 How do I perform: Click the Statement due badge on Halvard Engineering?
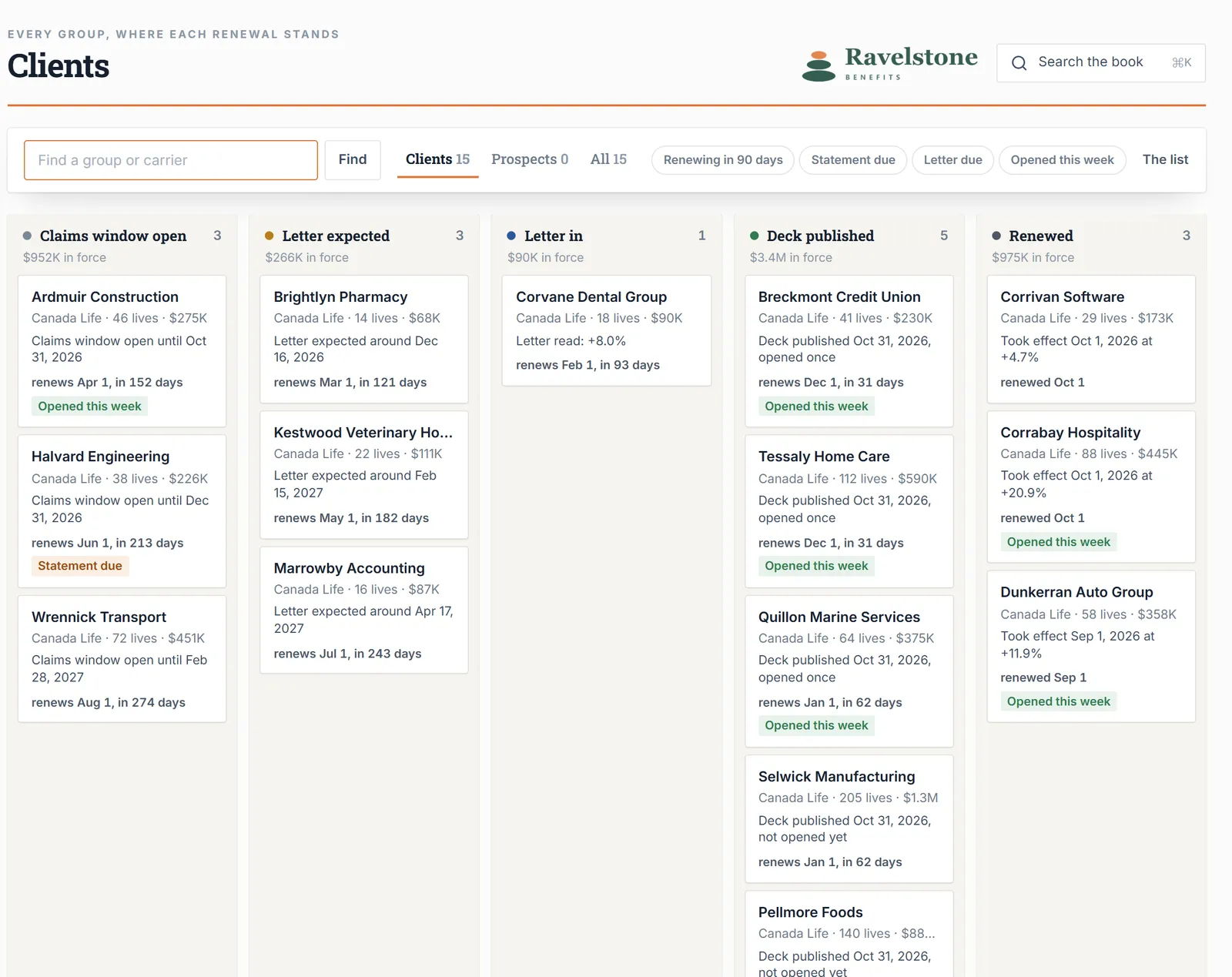[80, 566]
